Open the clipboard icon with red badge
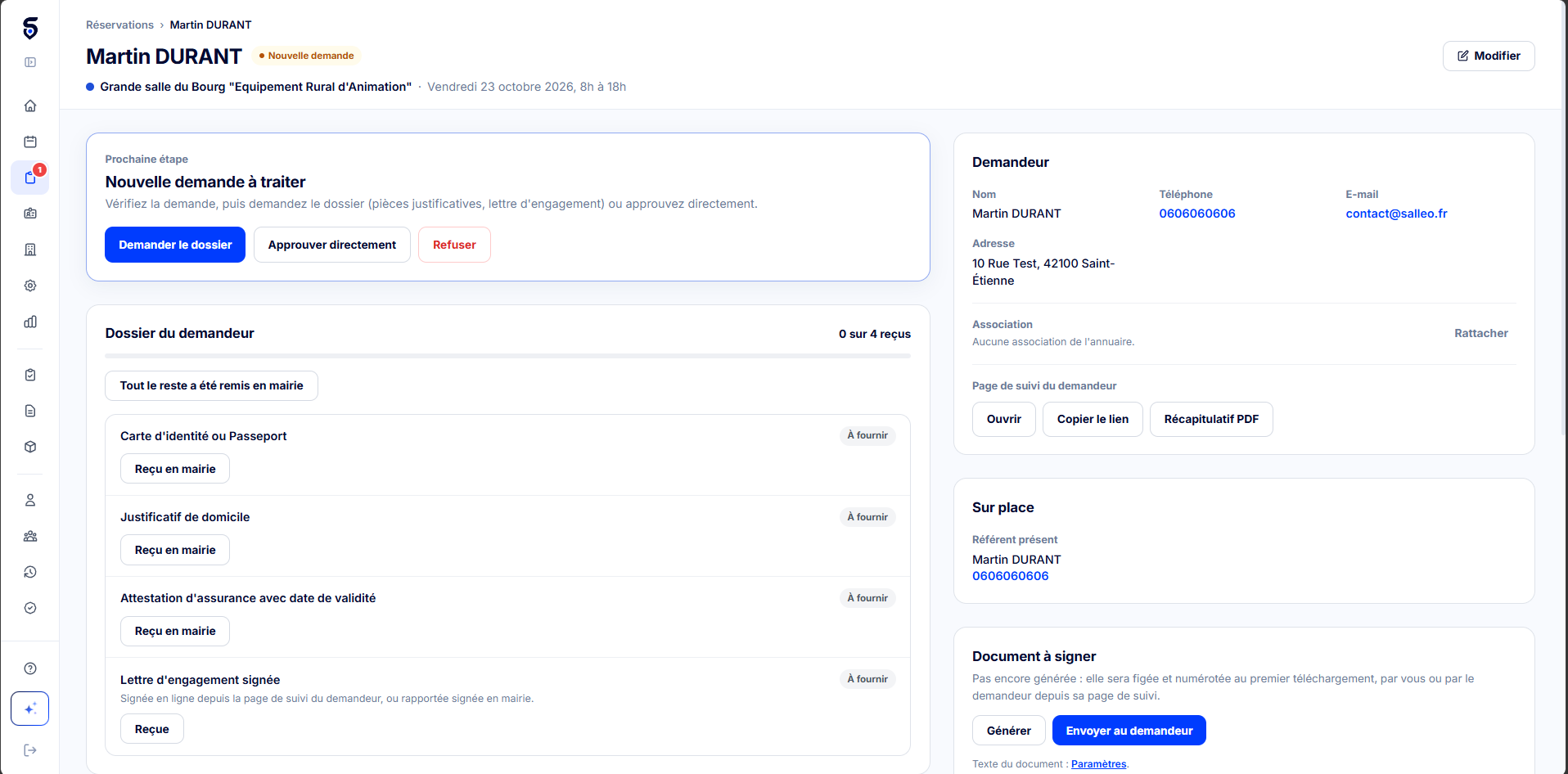 click(x=30, y=178)
